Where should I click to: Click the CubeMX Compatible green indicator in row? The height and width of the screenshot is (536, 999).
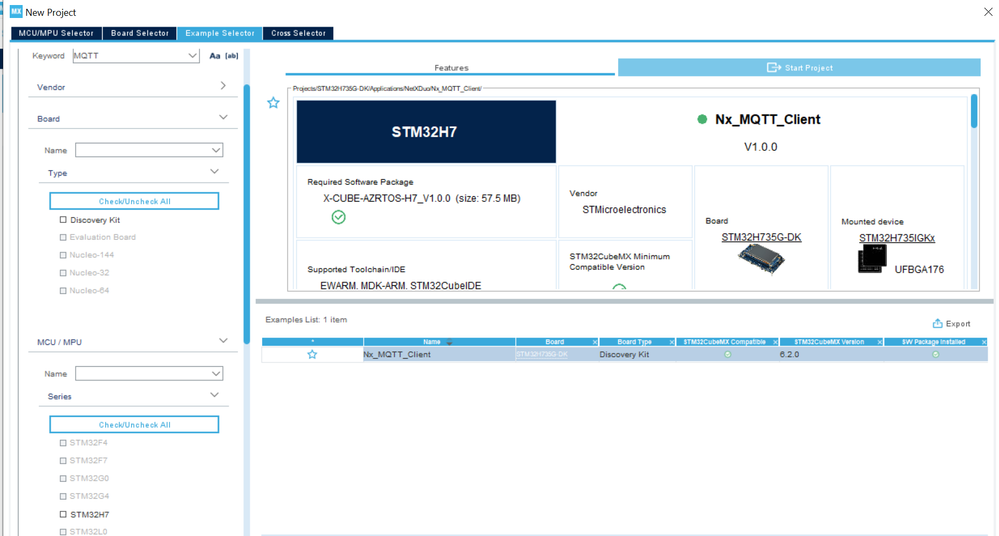click(728, 354)
